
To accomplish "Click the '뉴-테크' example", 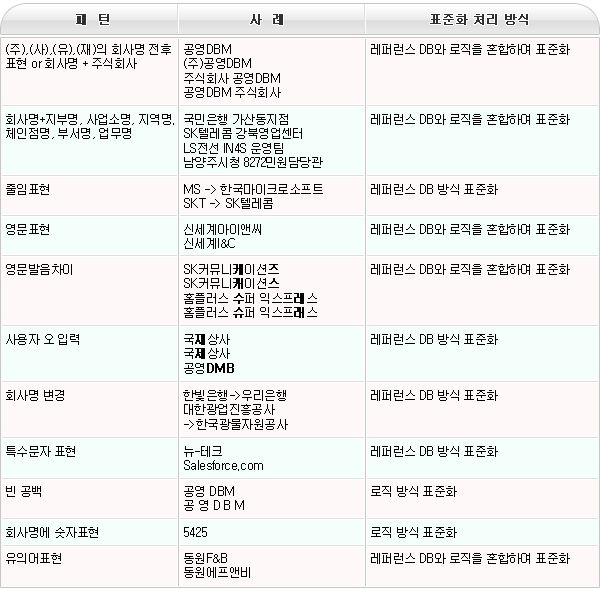I will [x=203, y=451].
